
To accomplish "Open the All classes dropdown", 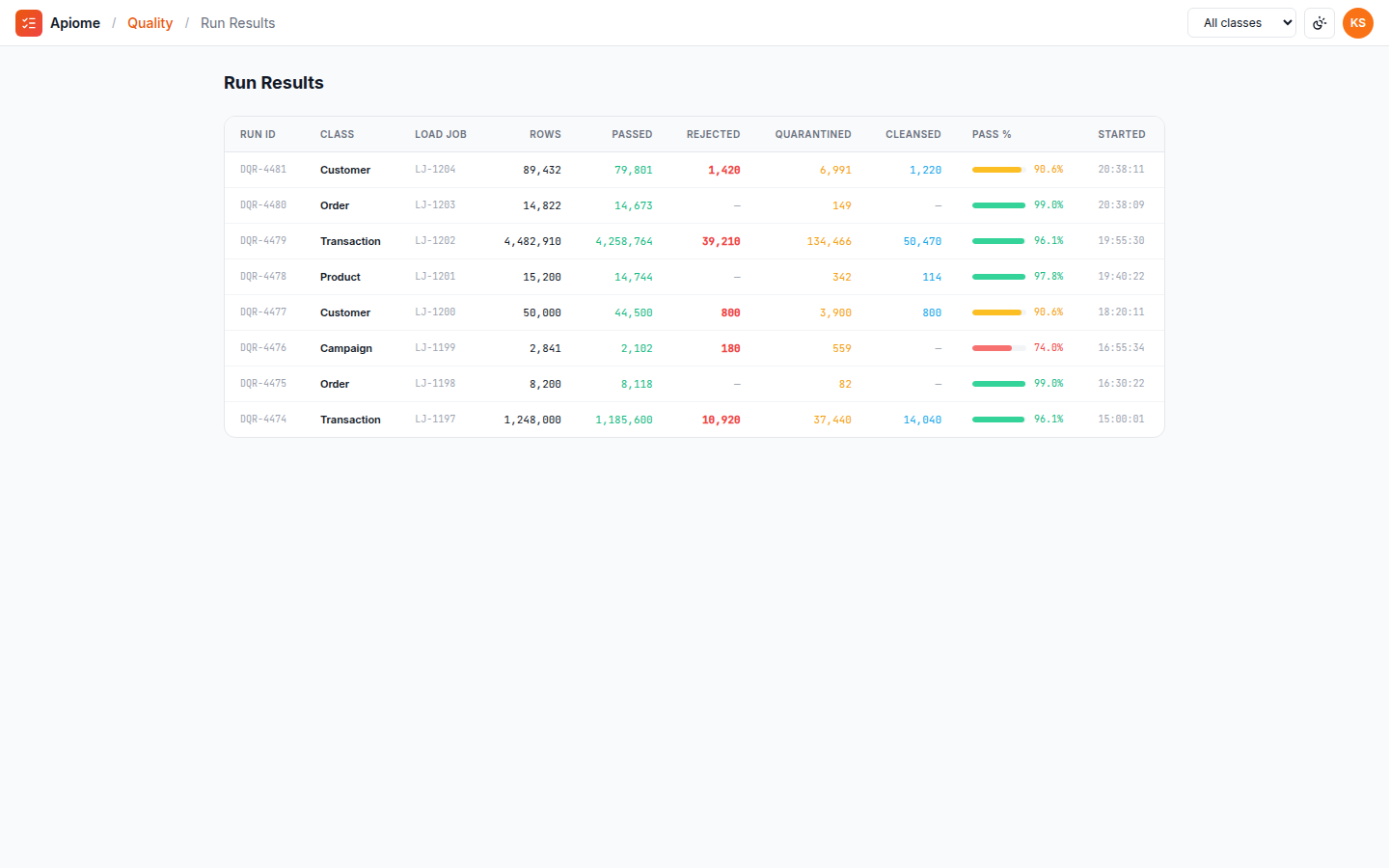I will pos(1241,23).
